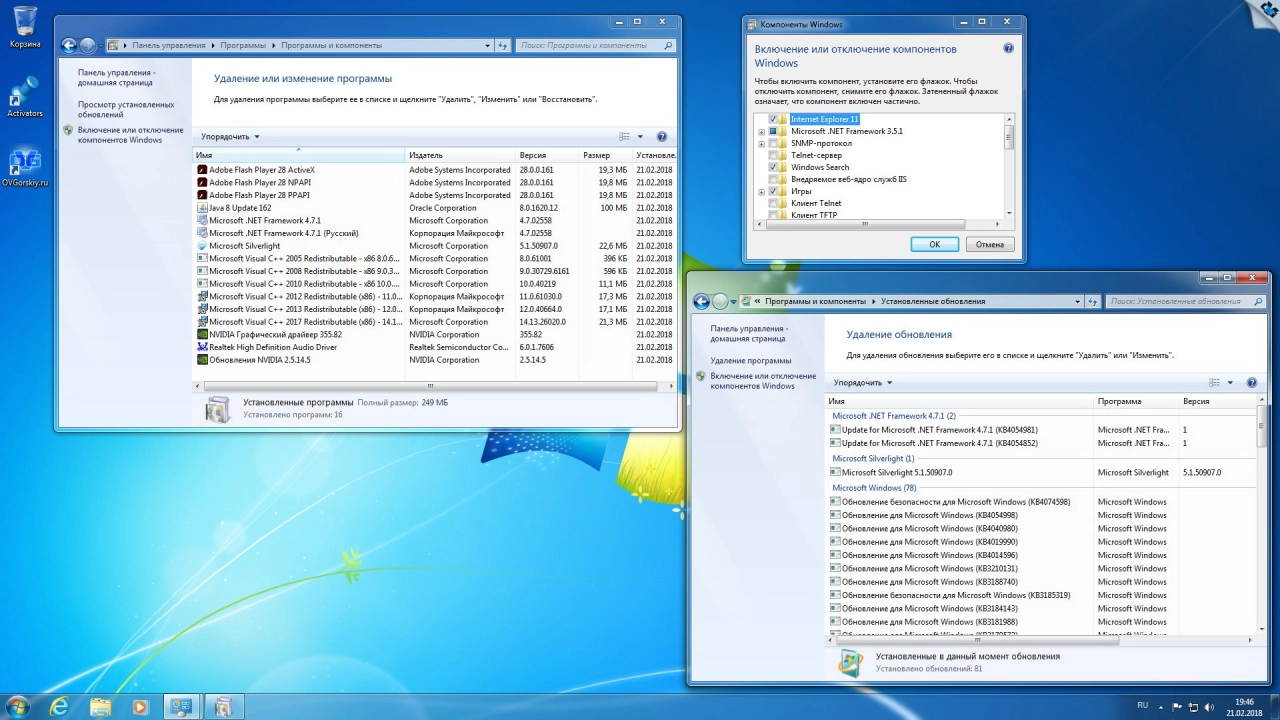Click Отмена in Компоненты Windows dialog

coord(990,244)
